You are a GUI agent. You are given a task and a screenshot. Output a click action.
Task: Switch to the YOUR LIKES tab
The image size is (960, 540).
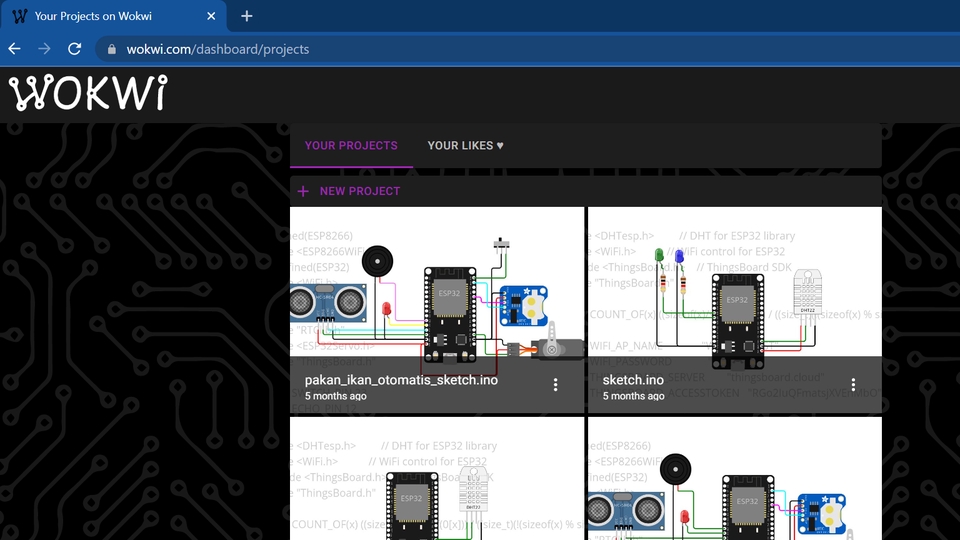pos(465,146)
